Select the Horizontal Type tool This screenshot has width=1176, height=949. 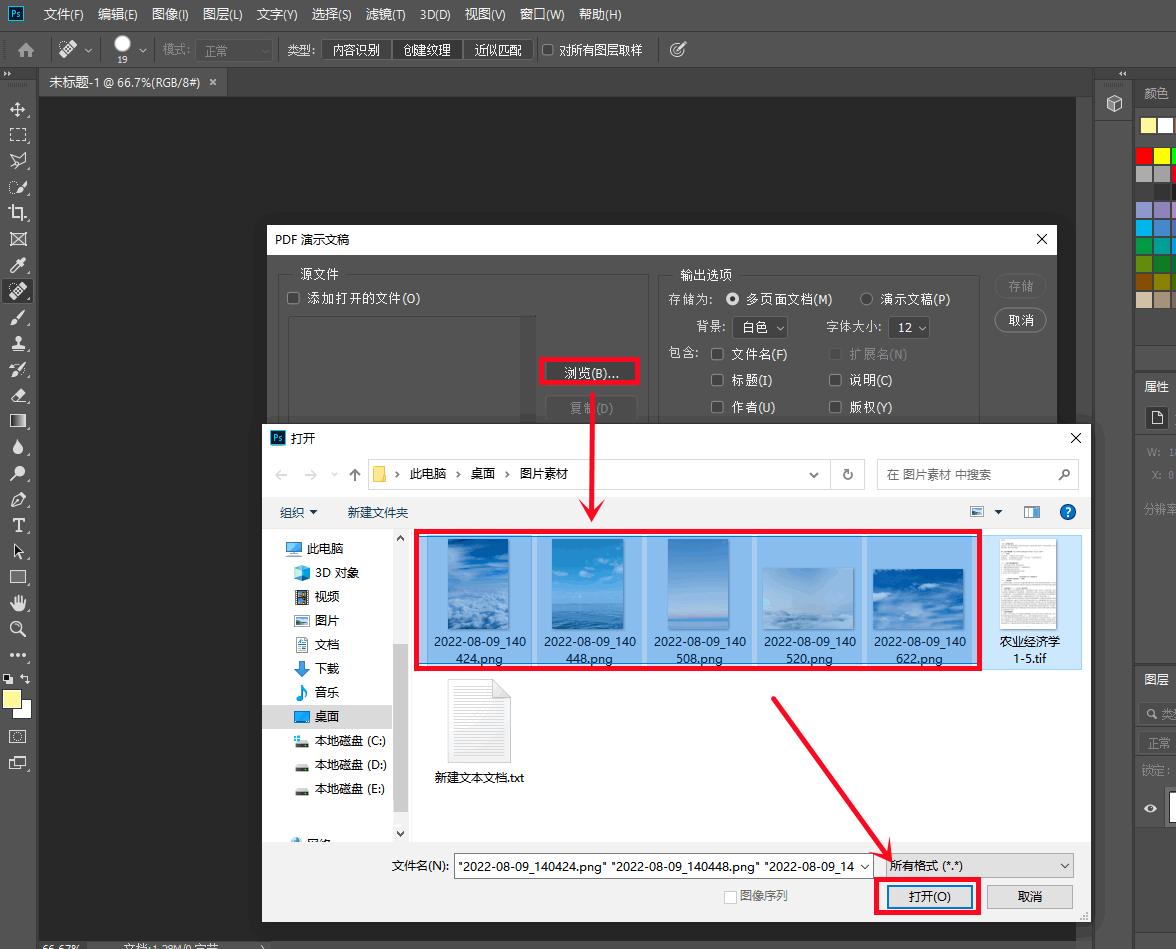pyautogui.click(x=18, y=525)
